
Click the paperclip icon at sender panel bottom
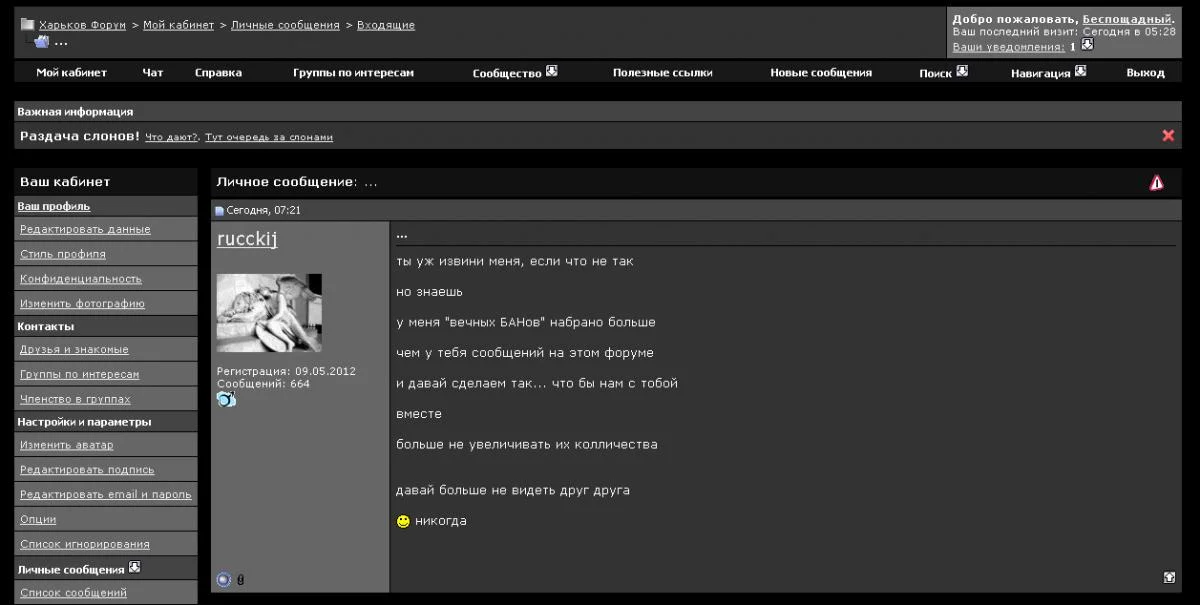point(240,580)
